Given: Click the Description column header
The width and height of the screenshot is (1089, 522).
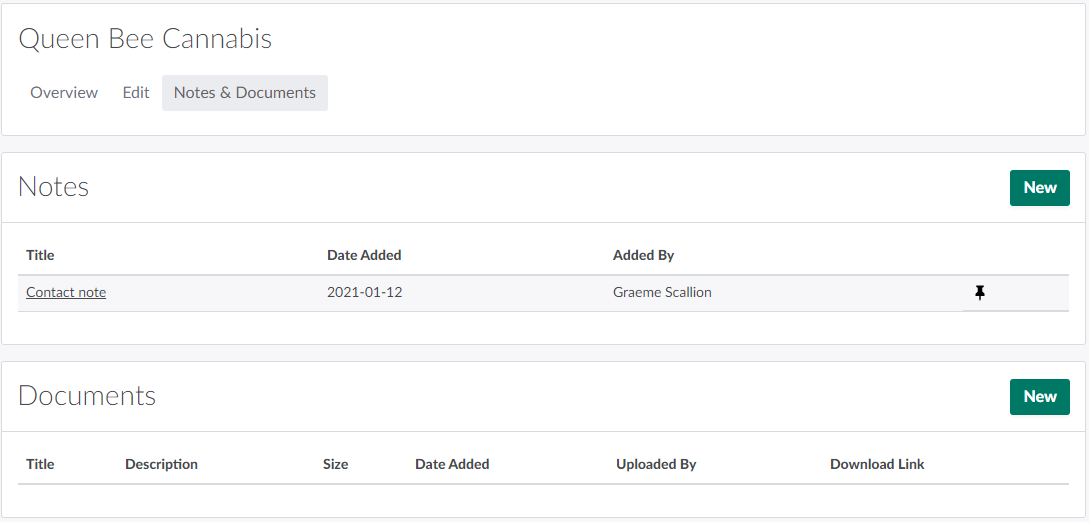Looking at the screenshot, I should click(161, 465).
